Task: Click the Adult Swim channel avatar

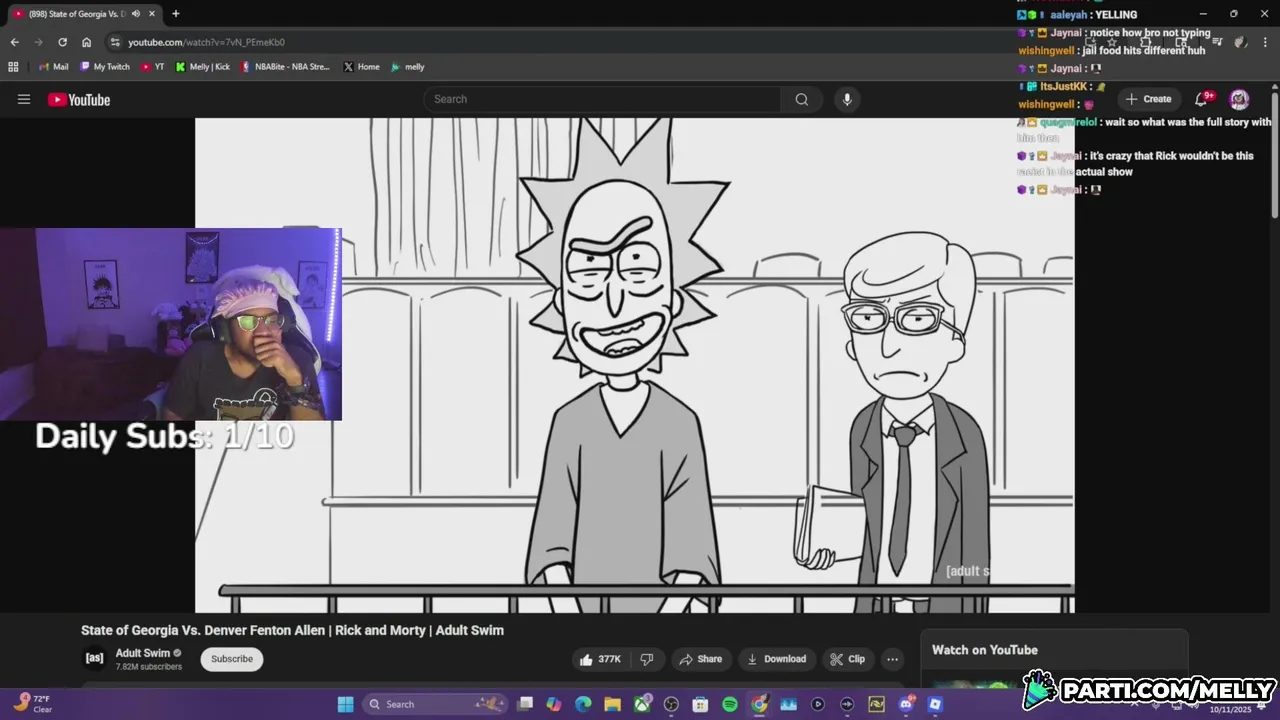Action: tap(94, 658)
